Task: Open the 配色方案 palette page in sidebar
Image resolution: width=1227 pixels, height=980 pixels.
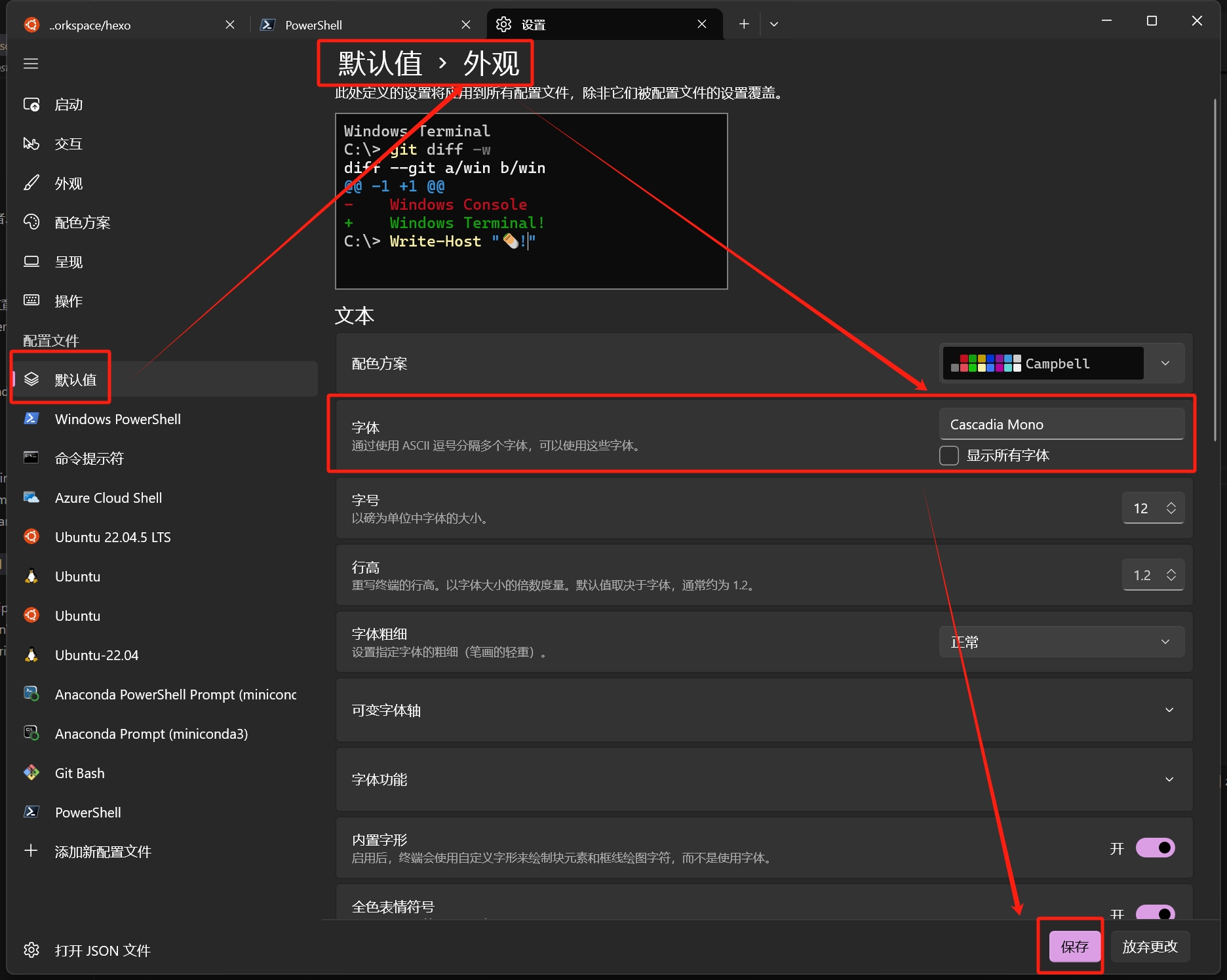Action: coord(82,223)
